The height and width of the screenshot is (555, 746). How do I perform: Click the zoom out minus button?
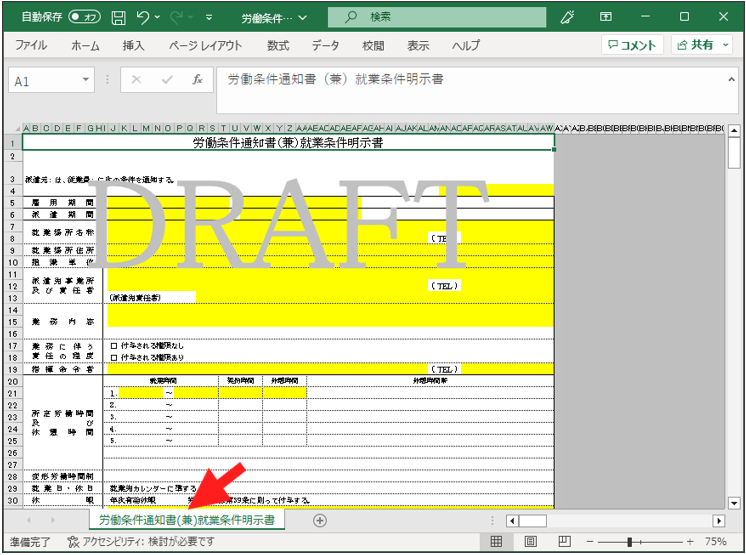[590, 542]
